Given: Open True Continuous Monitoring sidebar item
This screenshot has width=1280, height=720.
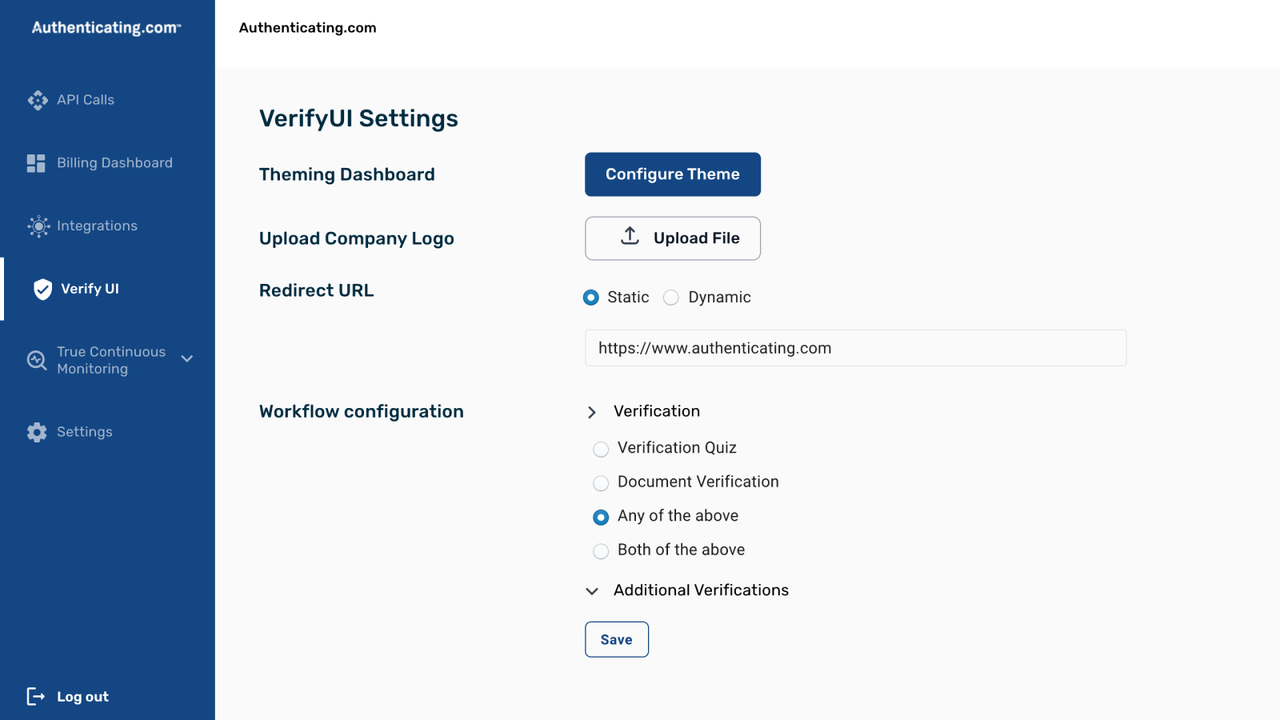Looking at the screenshot, I should pyautogui.click(x=107, y=360).
